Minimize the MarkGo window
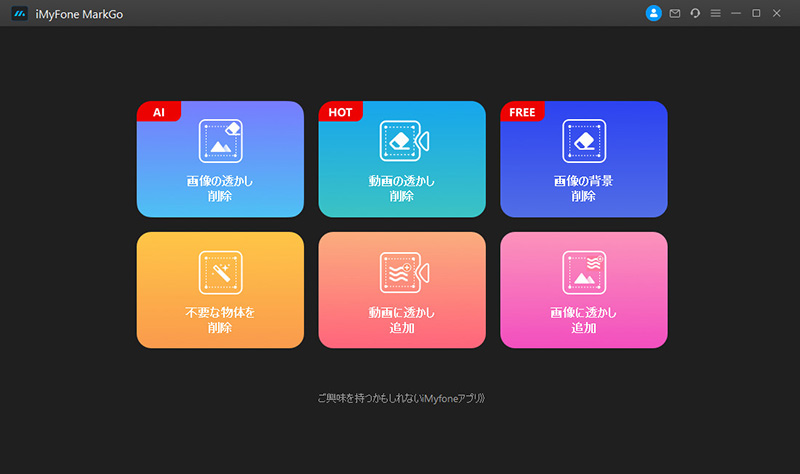 pos(736,13)
